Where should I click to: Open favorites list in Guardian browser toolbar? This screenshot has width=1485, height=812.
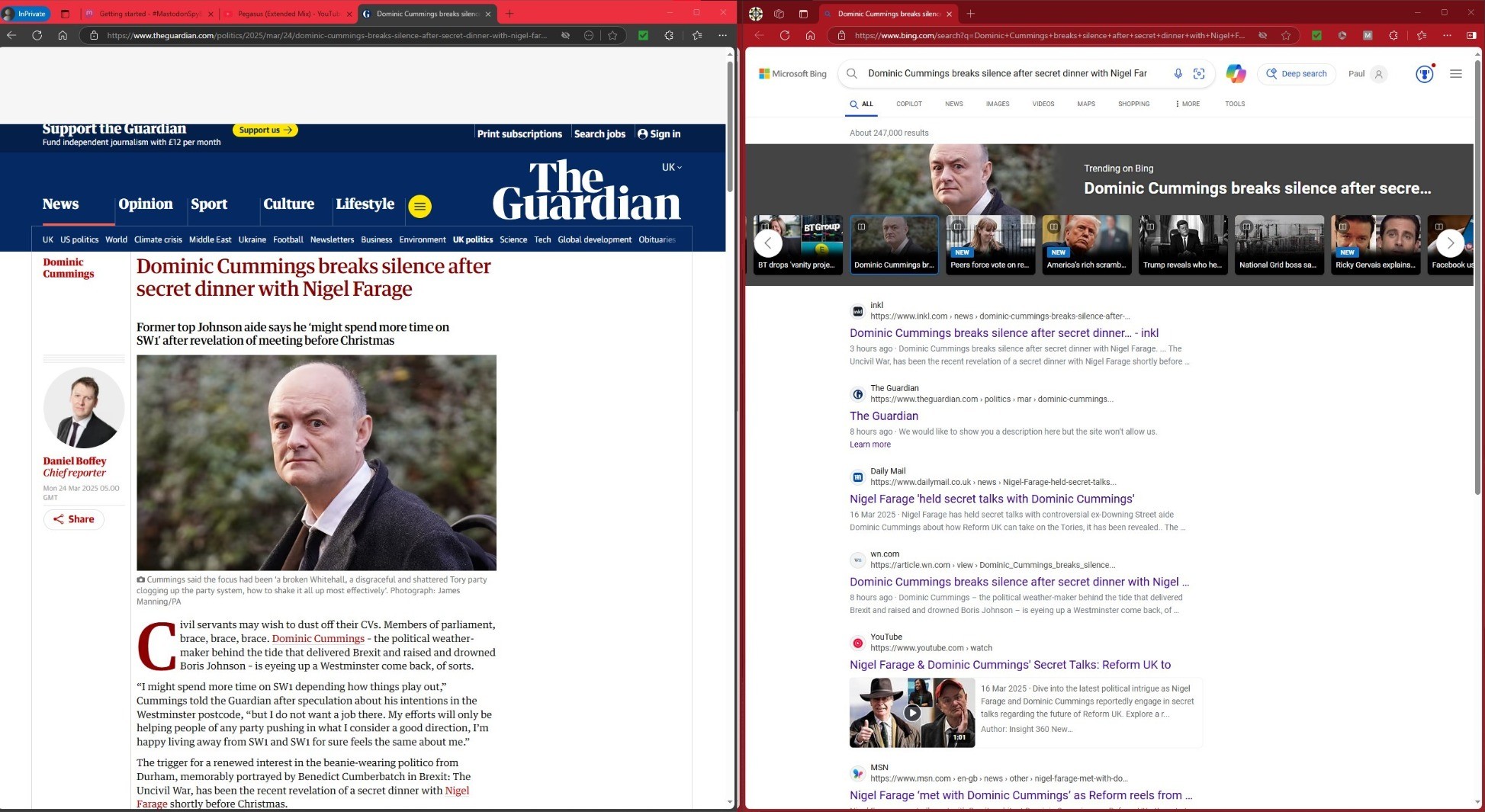coord(697,35)
